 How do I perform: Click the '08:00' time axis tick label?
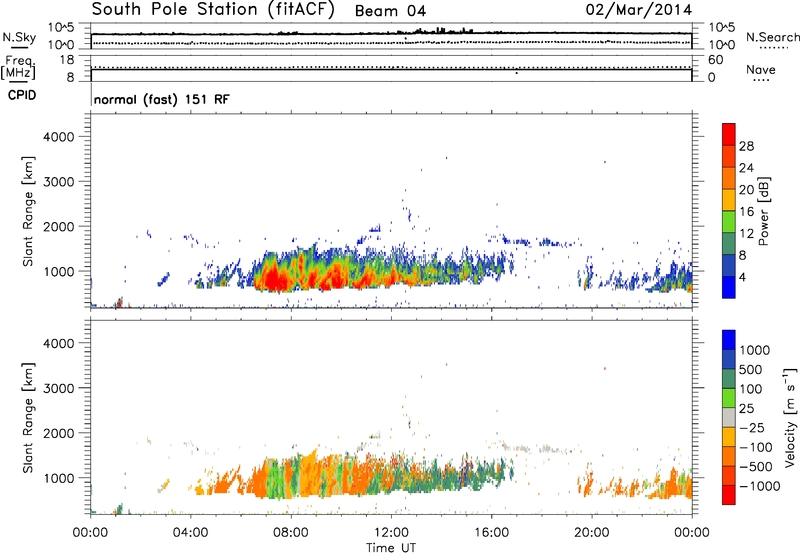[x=291, y=533]
